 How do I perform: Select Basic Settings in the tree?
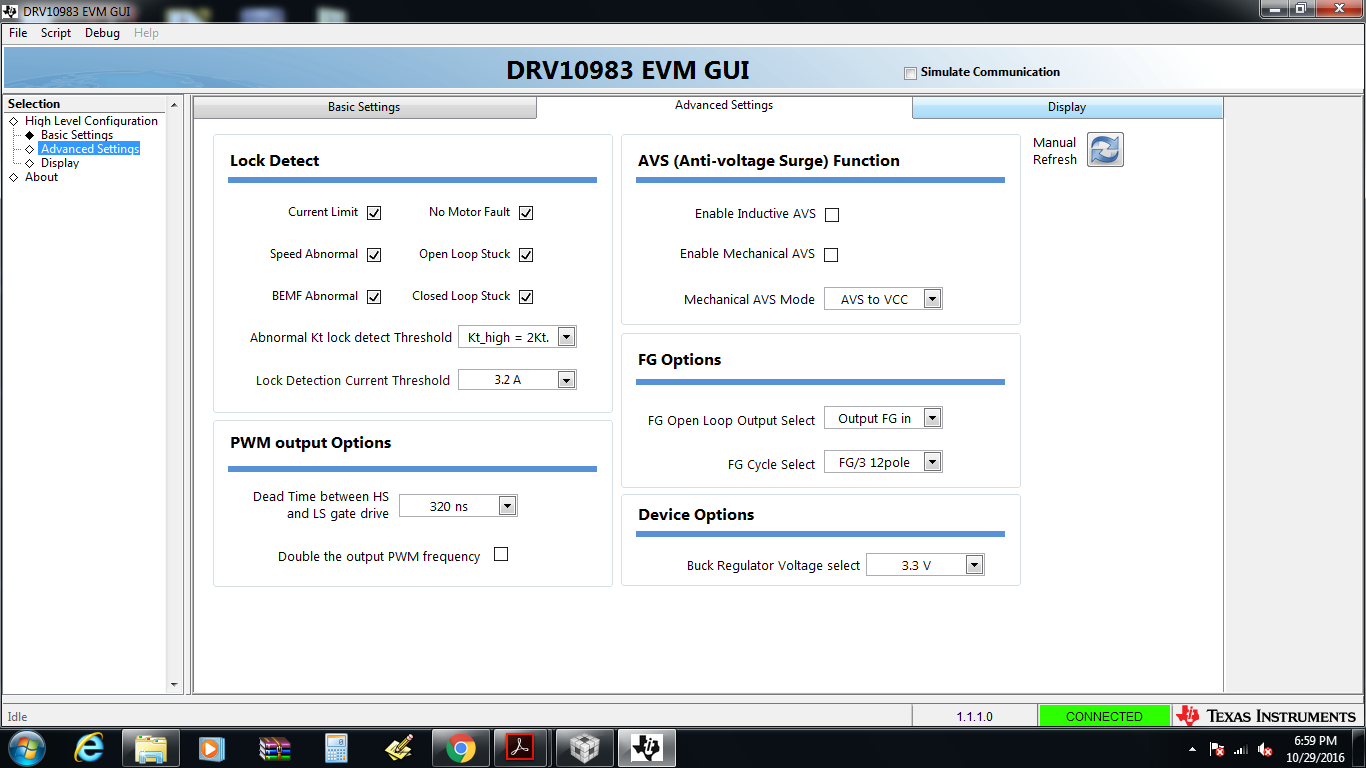77,135
